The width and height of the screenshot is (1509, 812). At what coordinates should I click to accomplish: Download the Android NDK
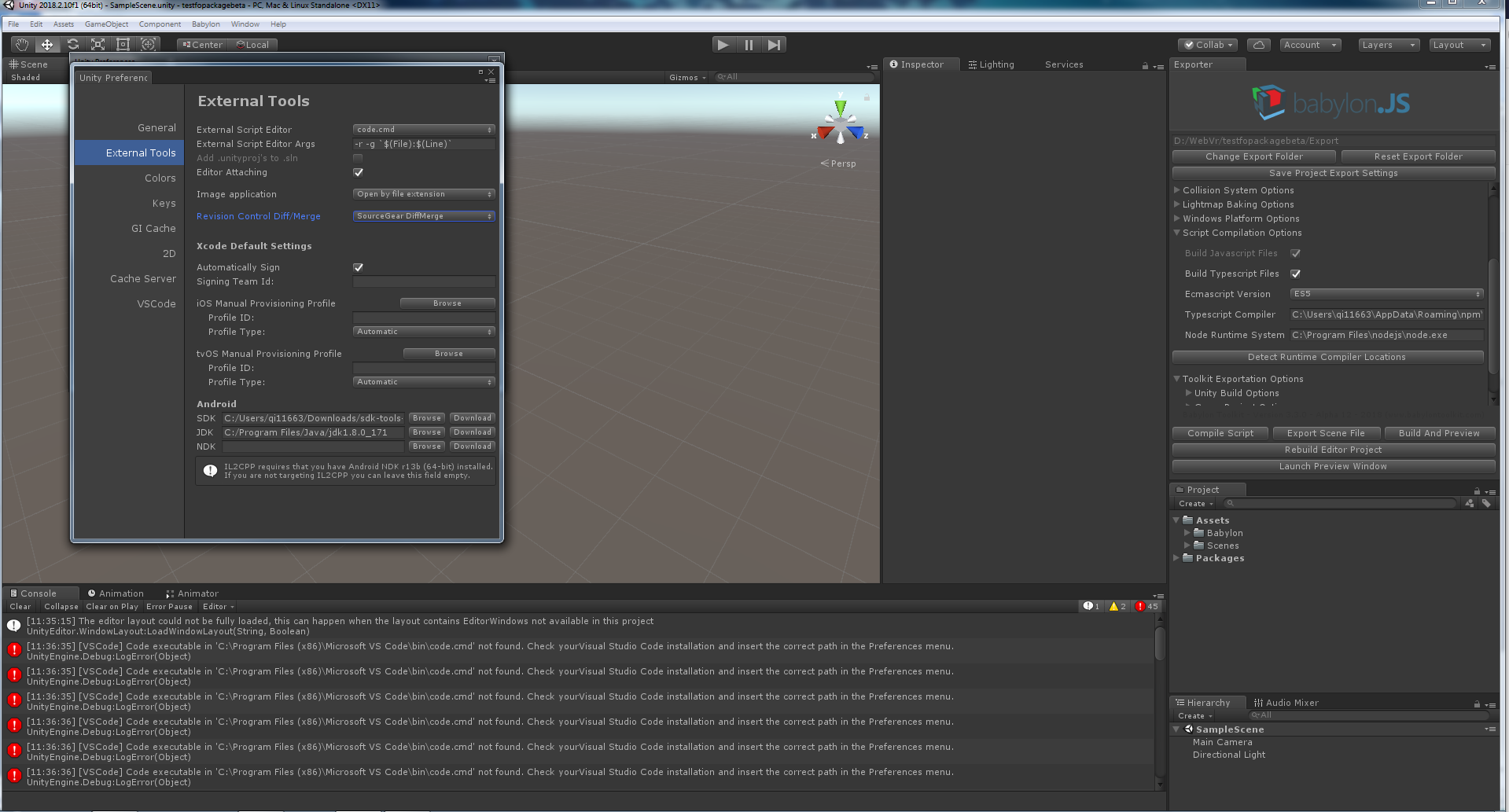473,446
